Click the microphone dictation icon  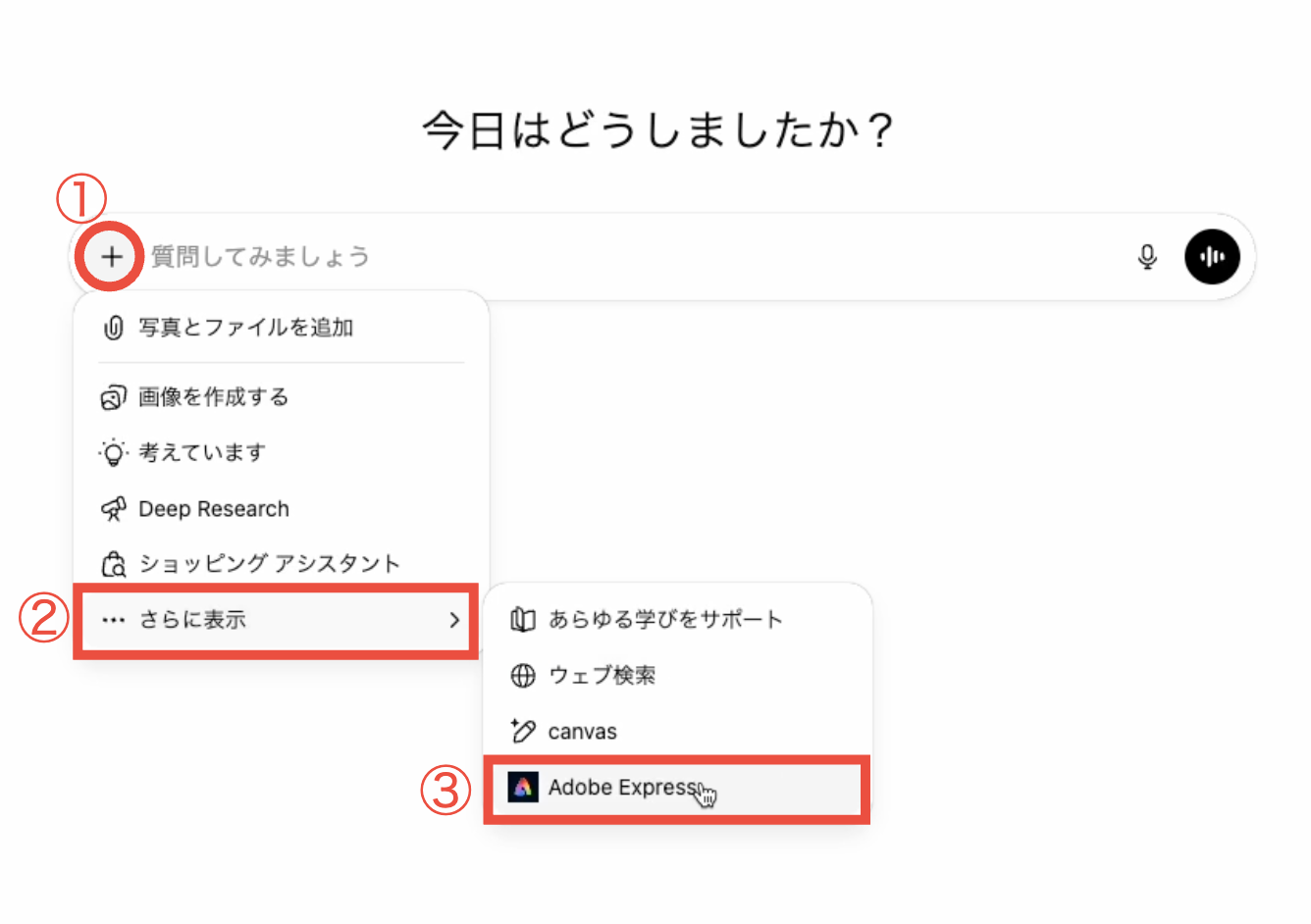(x=1146, y=257)
